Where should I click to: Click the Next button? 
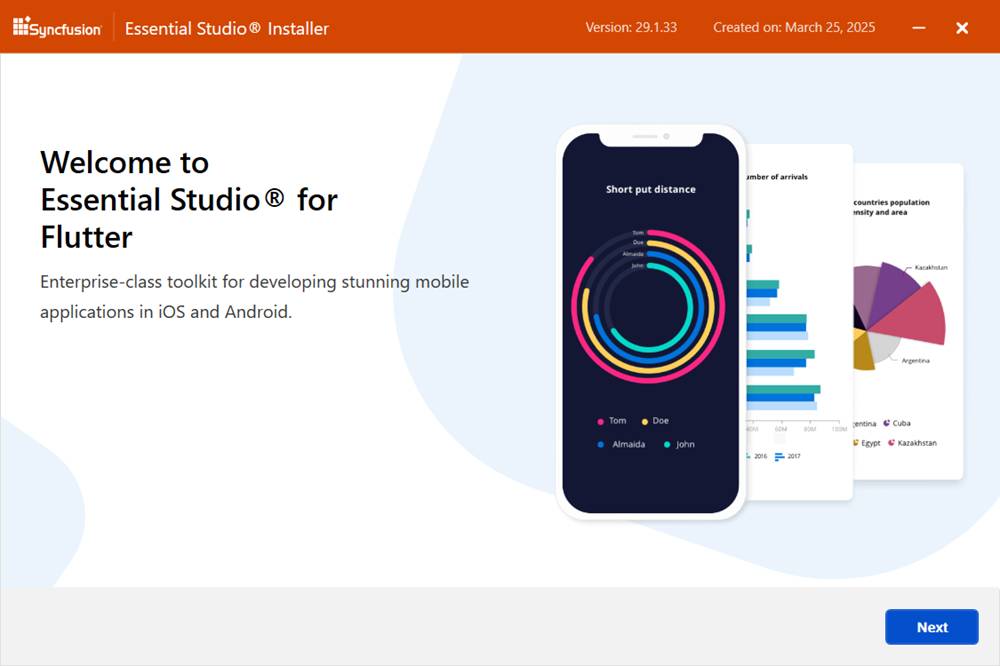coord(931,626)
